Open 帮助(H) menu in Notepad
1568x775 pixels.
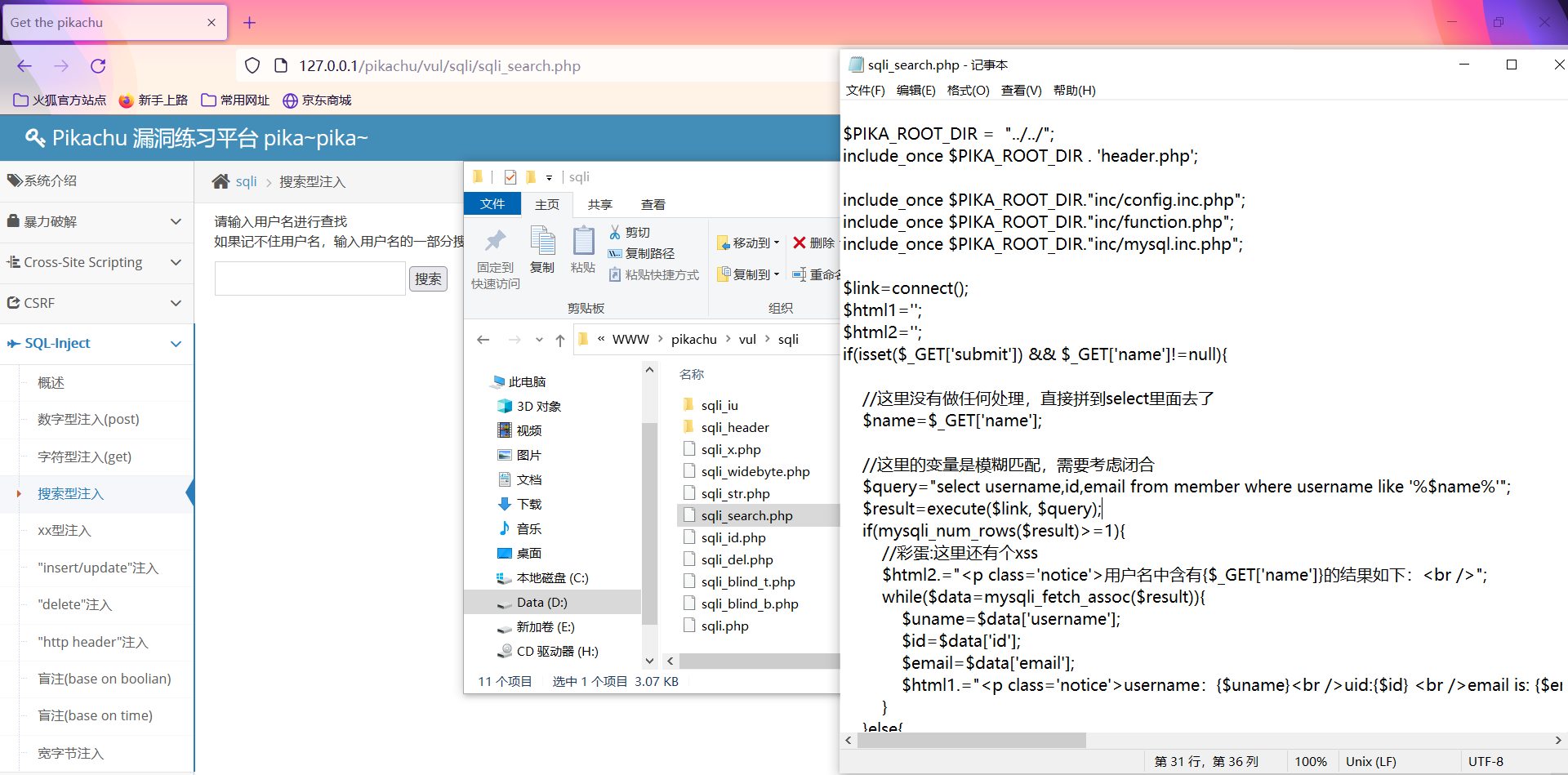[x=1075, y=91]
